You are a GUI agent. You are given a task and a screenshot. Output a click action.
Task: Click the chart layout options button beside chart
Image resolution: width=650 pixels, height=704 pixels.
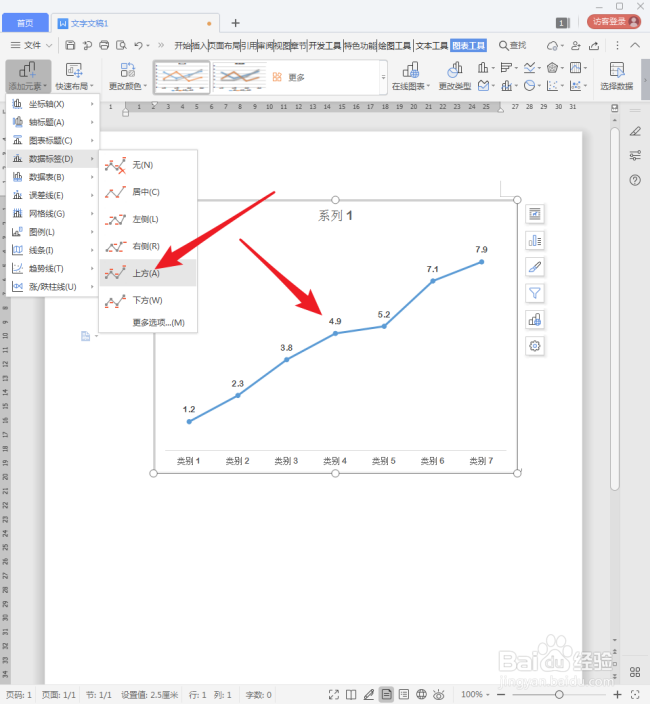pos(535,214)
